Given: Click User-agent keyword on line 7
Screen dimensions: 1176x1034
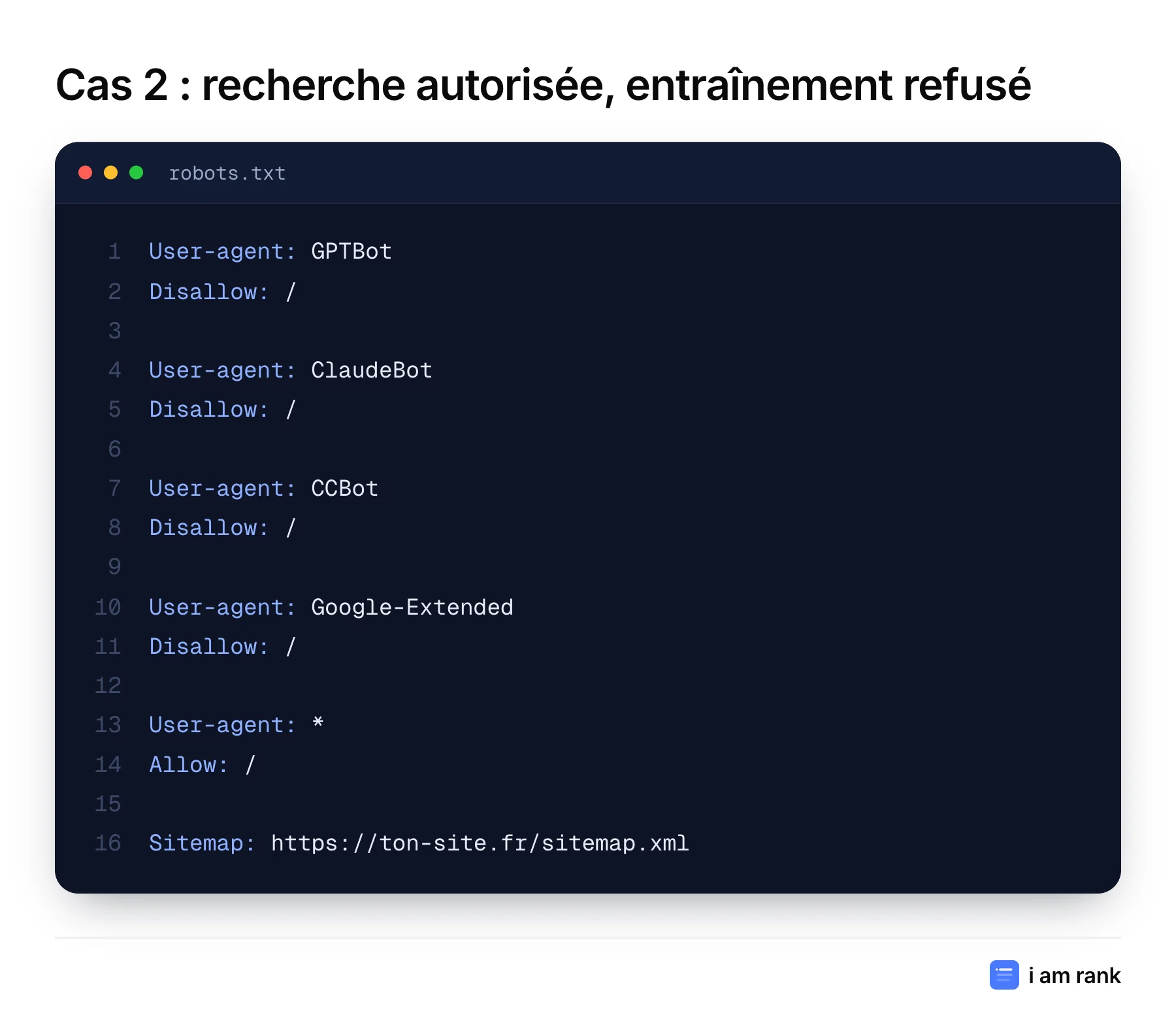Looking at the screenshot, I should point(222,489).
